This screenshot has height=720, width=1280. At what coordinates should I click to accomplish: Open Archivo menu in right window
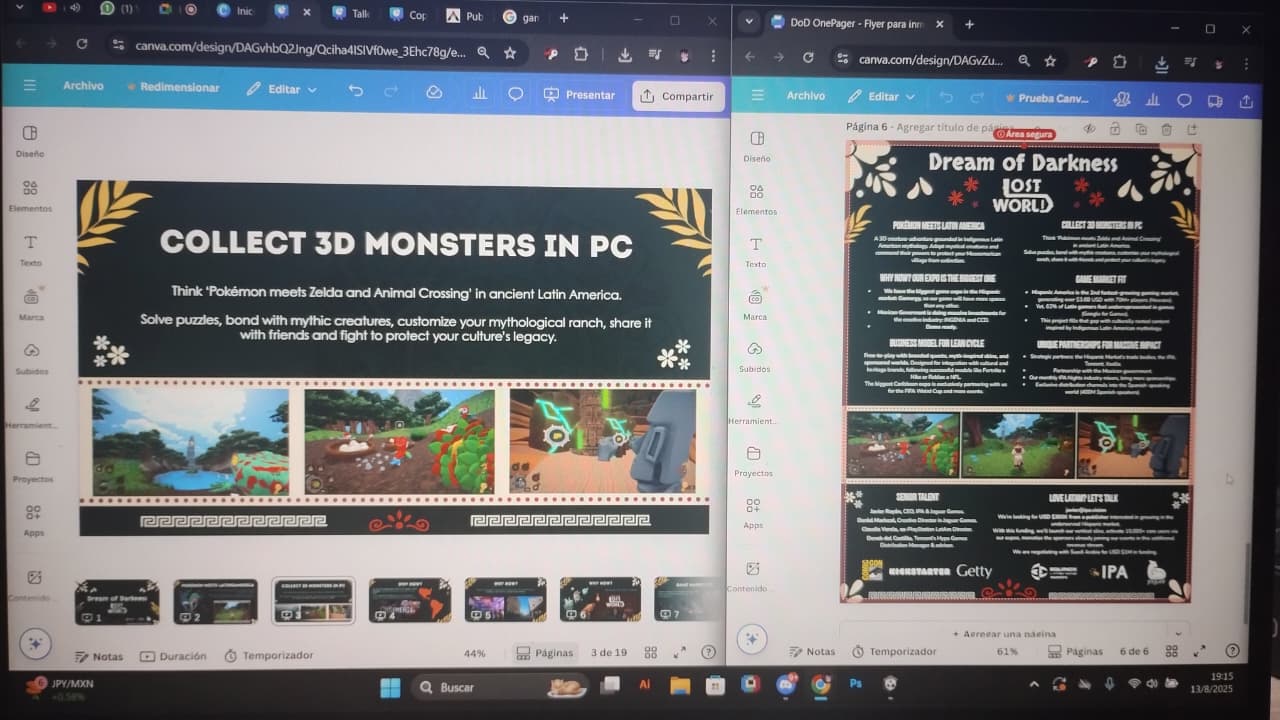805,96
